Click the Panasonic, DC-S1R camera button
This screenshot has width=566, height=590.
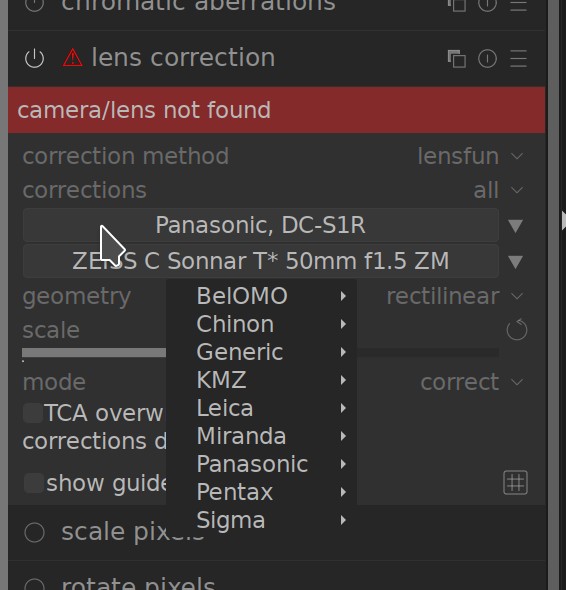click(261, 225)
